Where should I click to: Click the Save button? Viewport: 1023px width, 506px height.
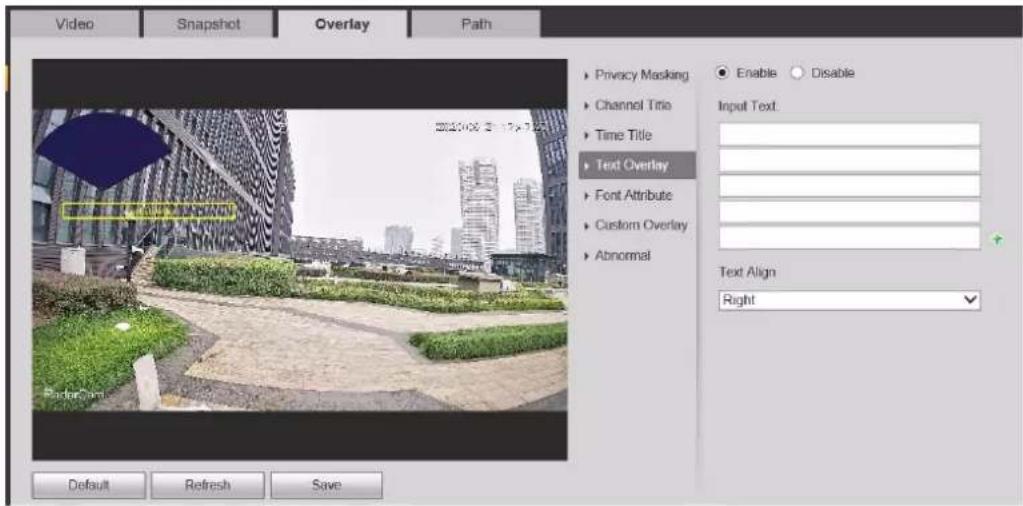click(326, 485)
